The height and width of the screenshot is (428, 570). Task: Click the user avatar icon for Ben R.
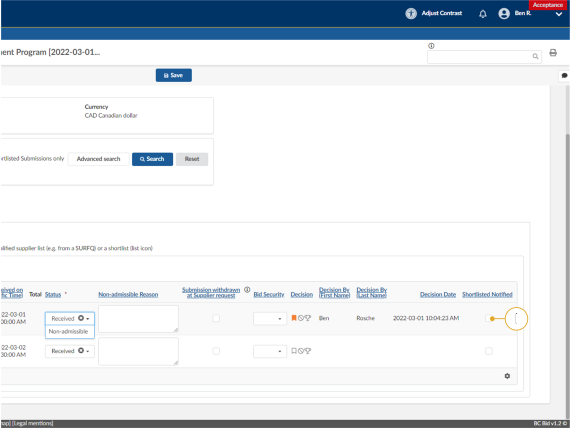click(x=504, y=13)
